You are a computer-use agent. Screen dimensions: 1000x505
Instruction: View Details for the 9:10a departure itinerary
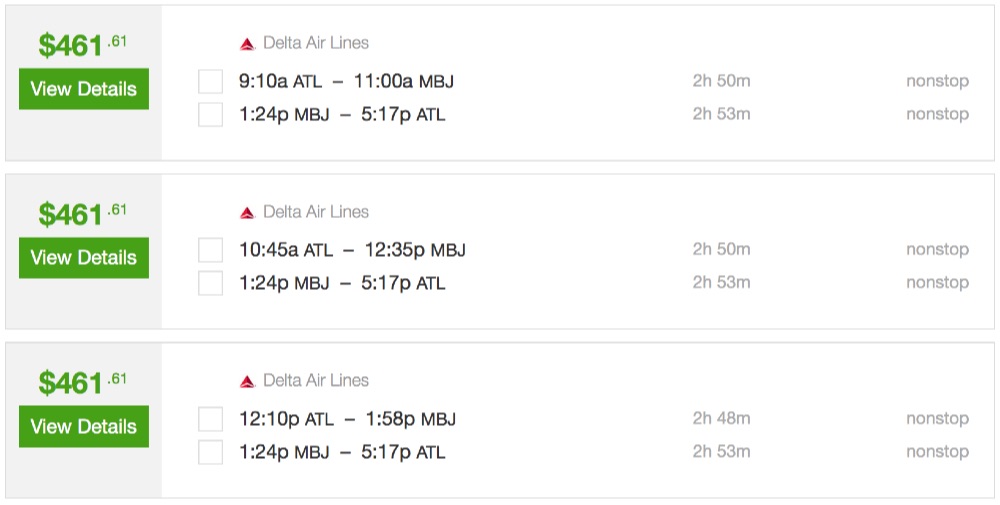click(84, 89)
